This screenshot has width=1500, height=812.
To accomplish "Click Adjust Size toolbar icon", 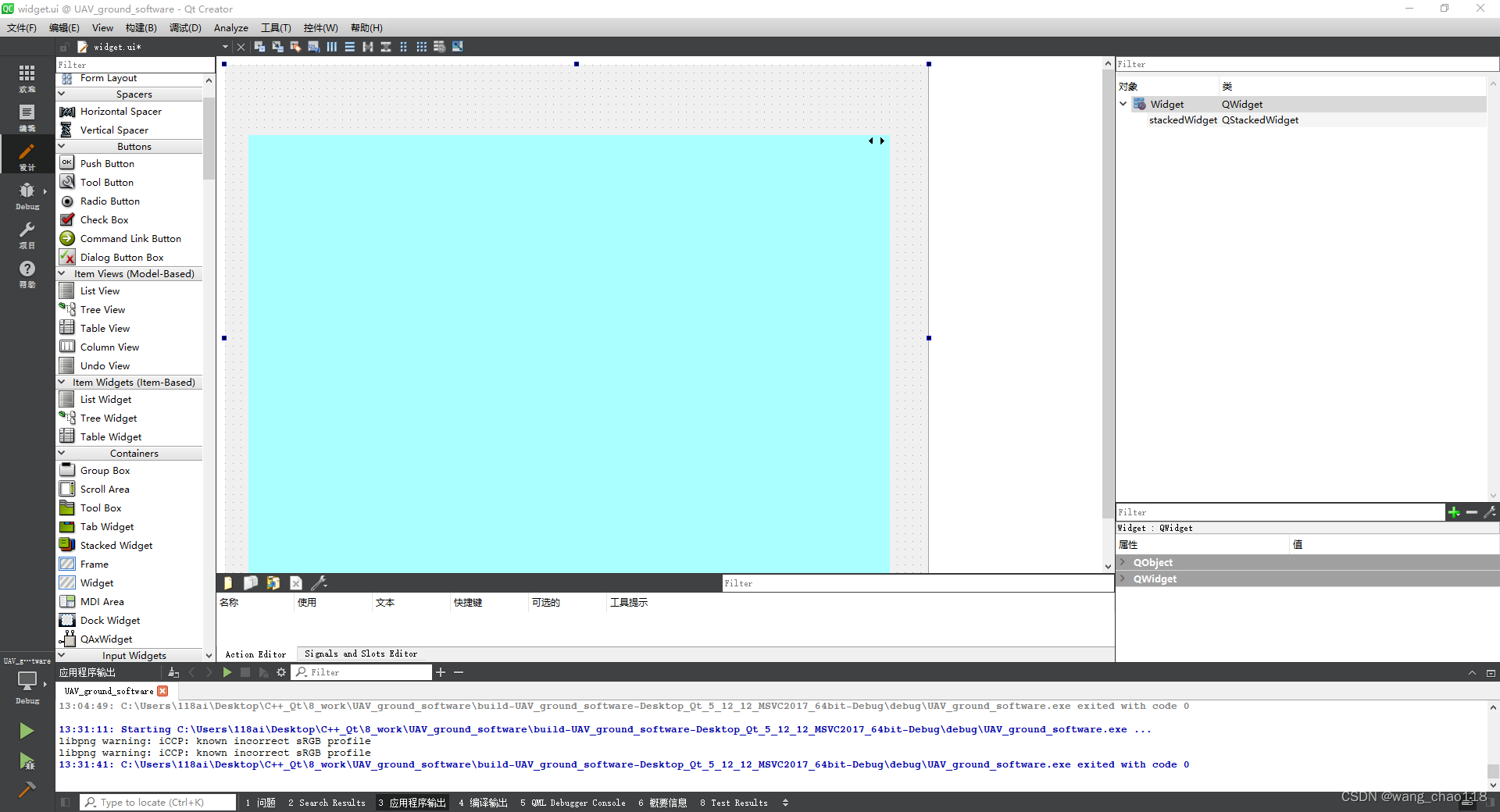I will point(458,47).
